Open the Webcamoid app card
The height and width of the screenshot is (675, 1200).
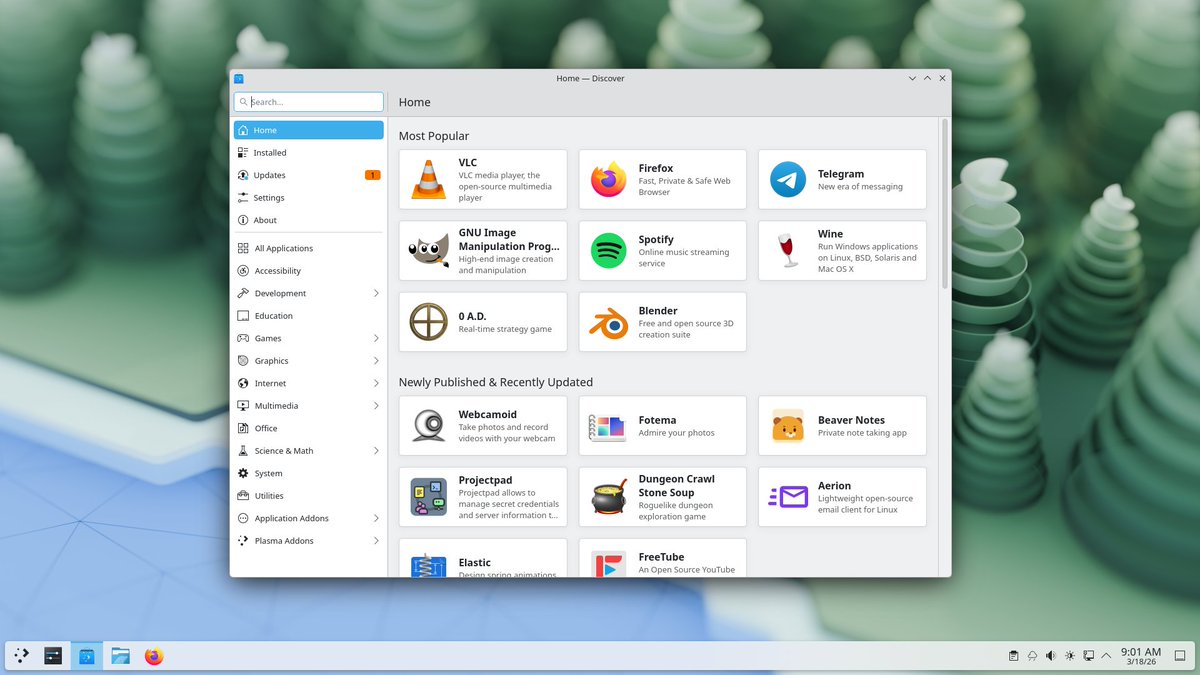(483, 426)
